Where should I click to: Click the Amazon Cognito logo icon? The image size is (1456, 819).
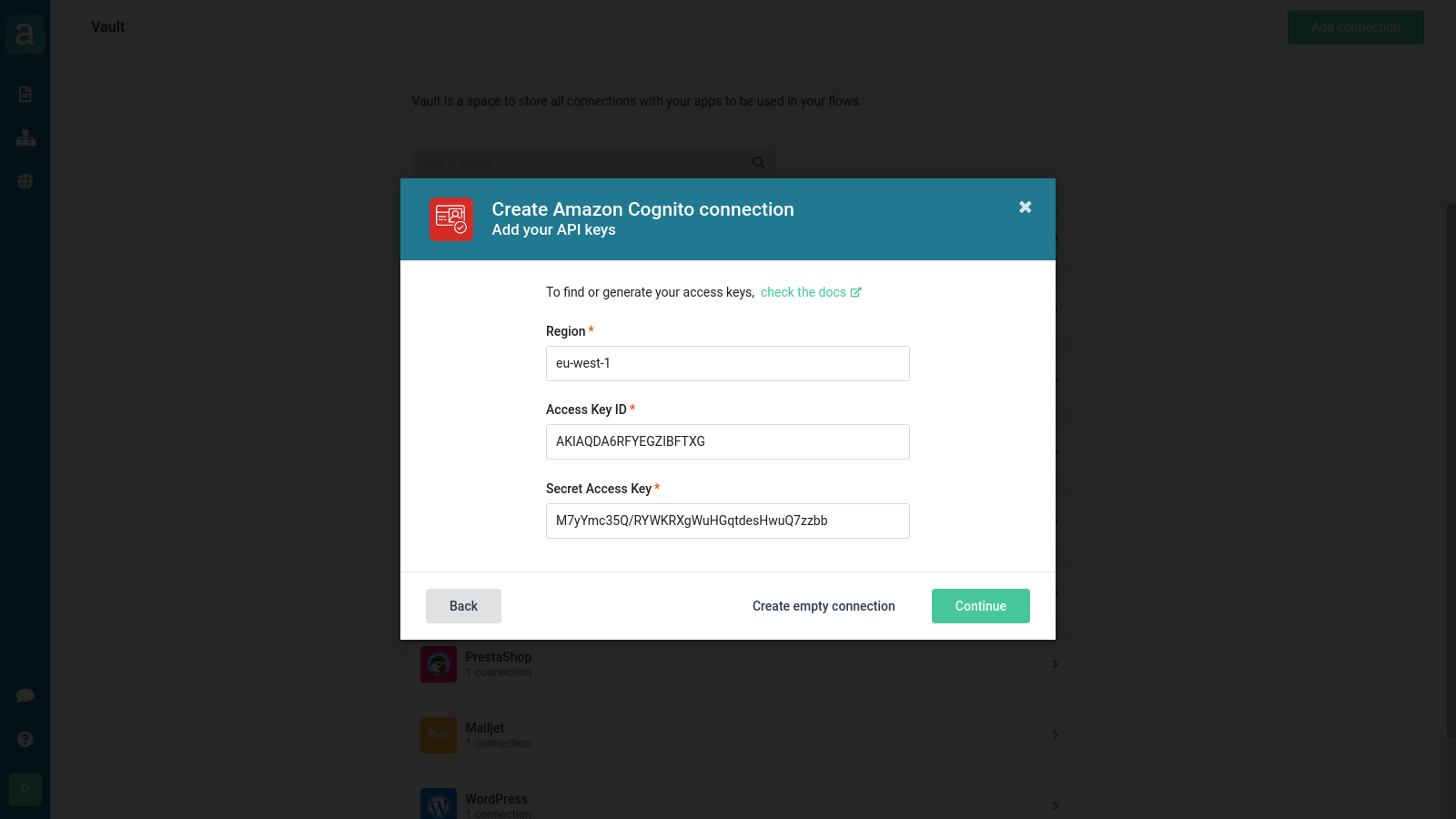click(451, 220)
